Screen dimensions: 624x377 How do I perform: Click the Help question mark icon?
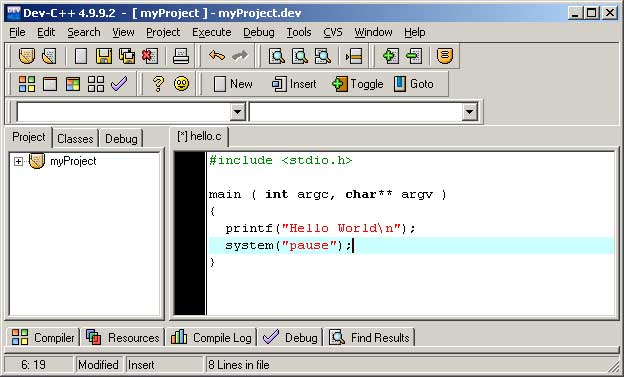point(158,84)
